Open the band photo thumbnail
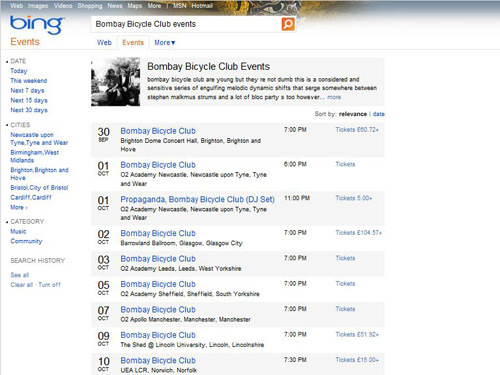The width and height of the screenshot is (500, 375). 116,82
